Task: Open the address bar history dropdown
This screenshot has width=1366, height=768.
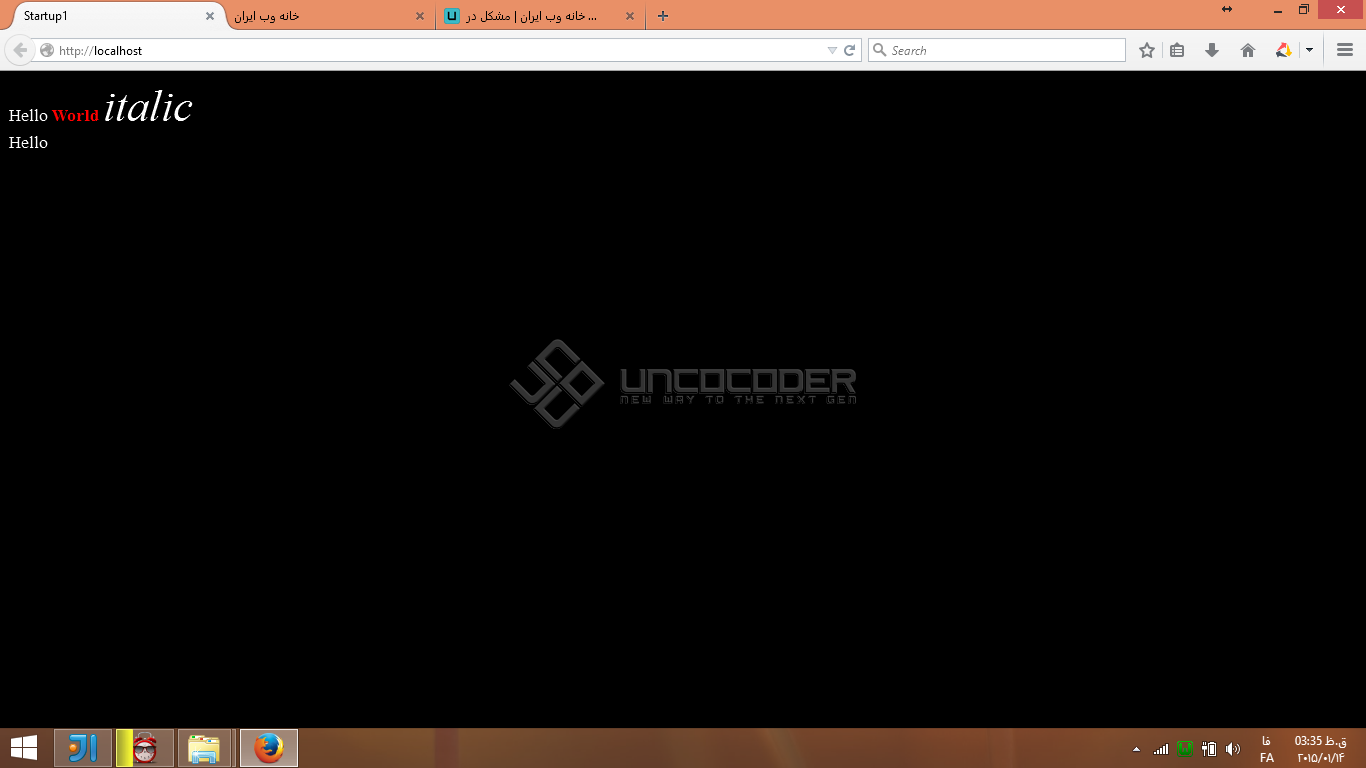Action: point(832,50)
